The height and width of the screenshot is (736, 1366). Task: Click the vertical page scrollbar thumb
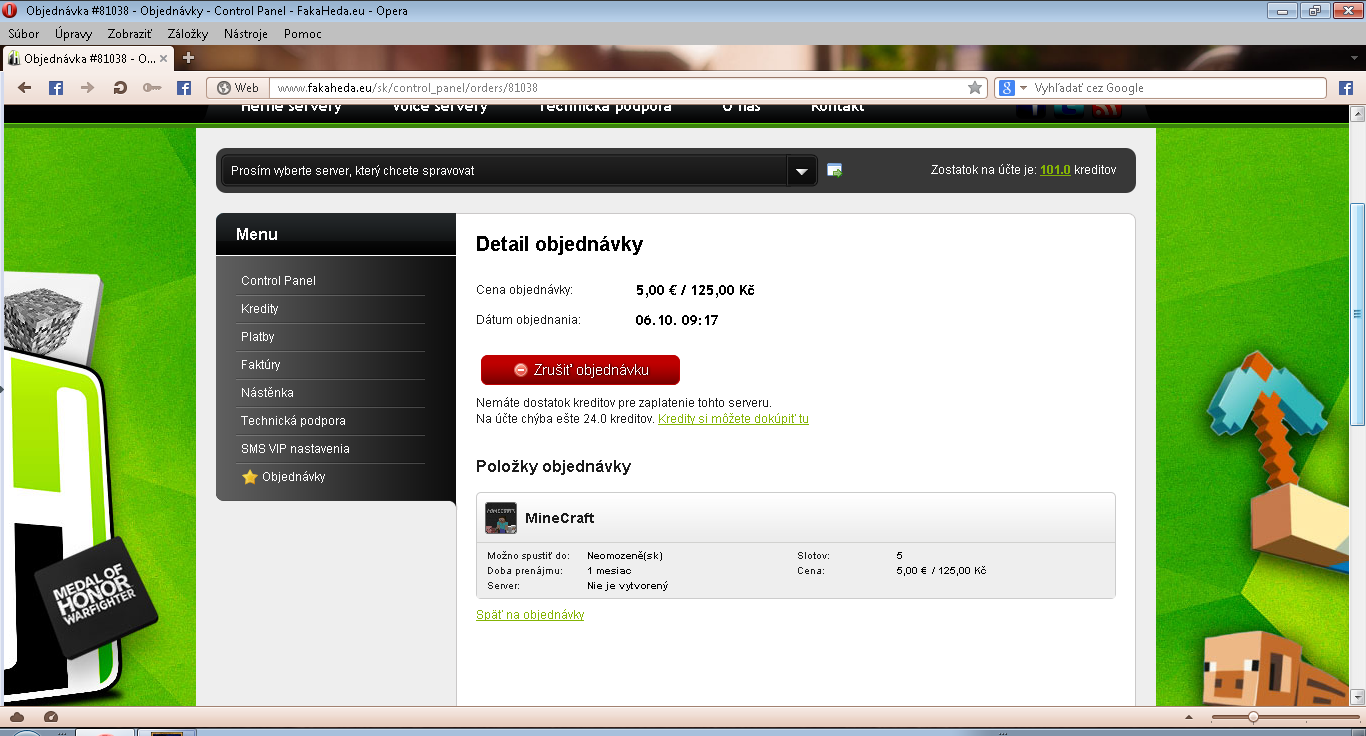pyautogui.click(x=1357, y=315)
